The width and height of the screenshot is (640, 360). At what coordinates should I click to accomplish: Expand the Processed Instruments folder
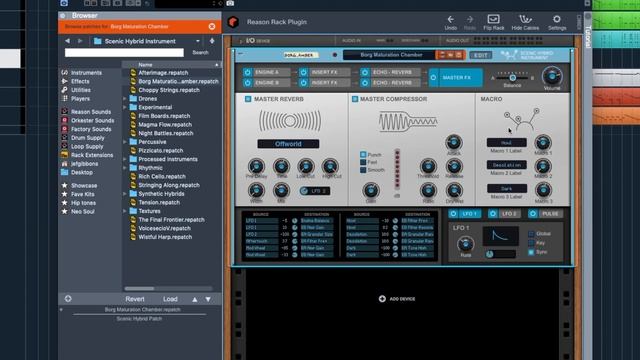(124, 159)
